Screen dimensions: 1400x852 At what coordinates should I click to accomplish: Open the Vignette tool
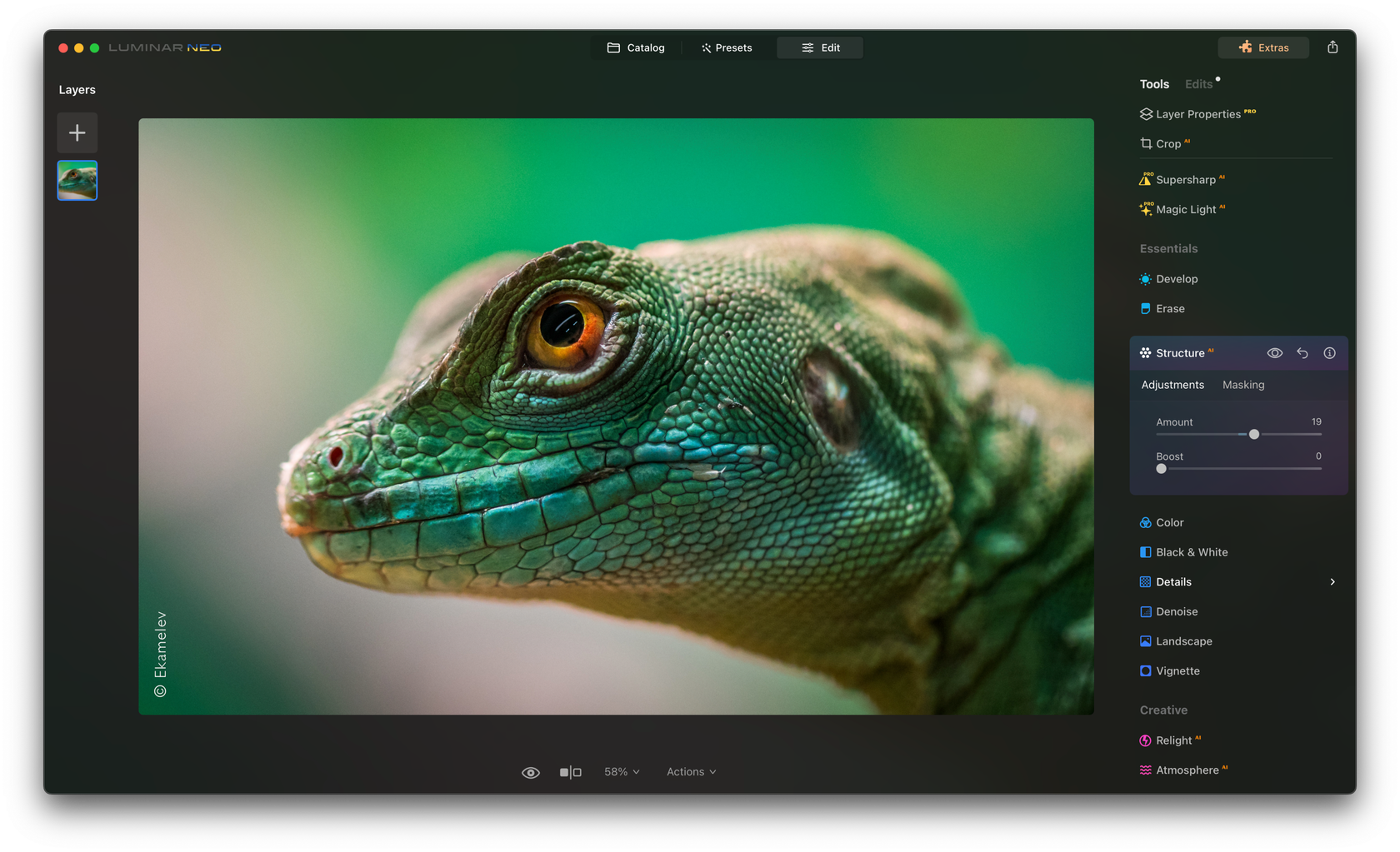[1177, 670]
